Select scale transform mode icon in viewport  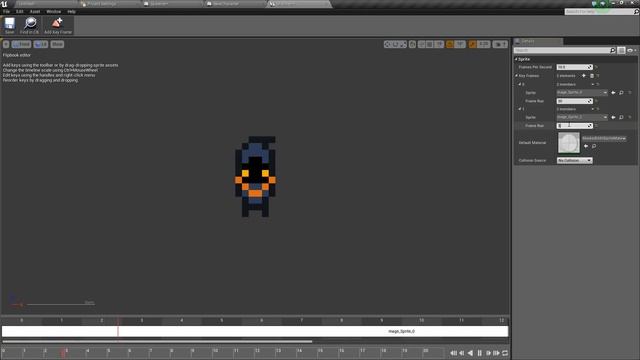403,44
